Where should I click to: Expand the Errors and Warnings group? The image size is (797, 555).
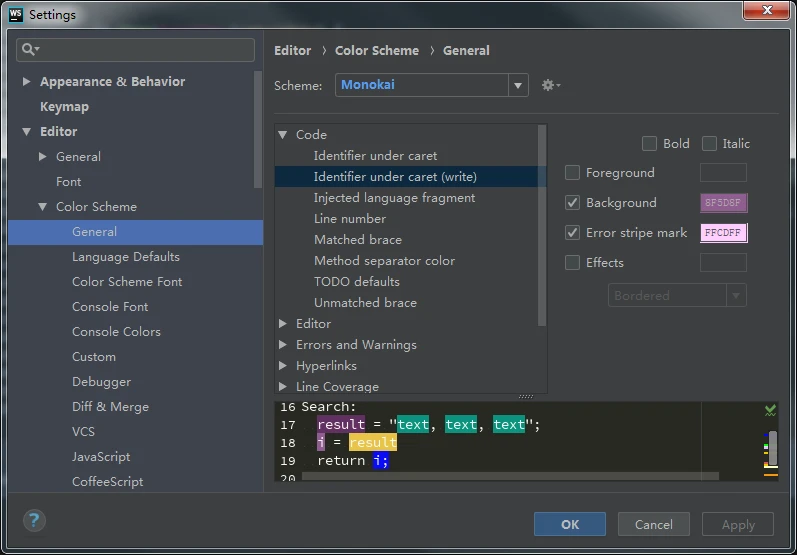[283, 345]
